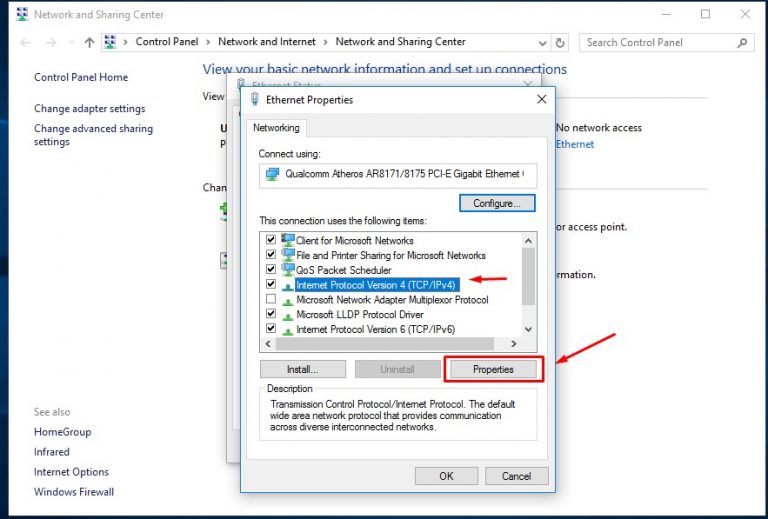Open recent locations dropdown beside Forward arrow

coord(71,43)
